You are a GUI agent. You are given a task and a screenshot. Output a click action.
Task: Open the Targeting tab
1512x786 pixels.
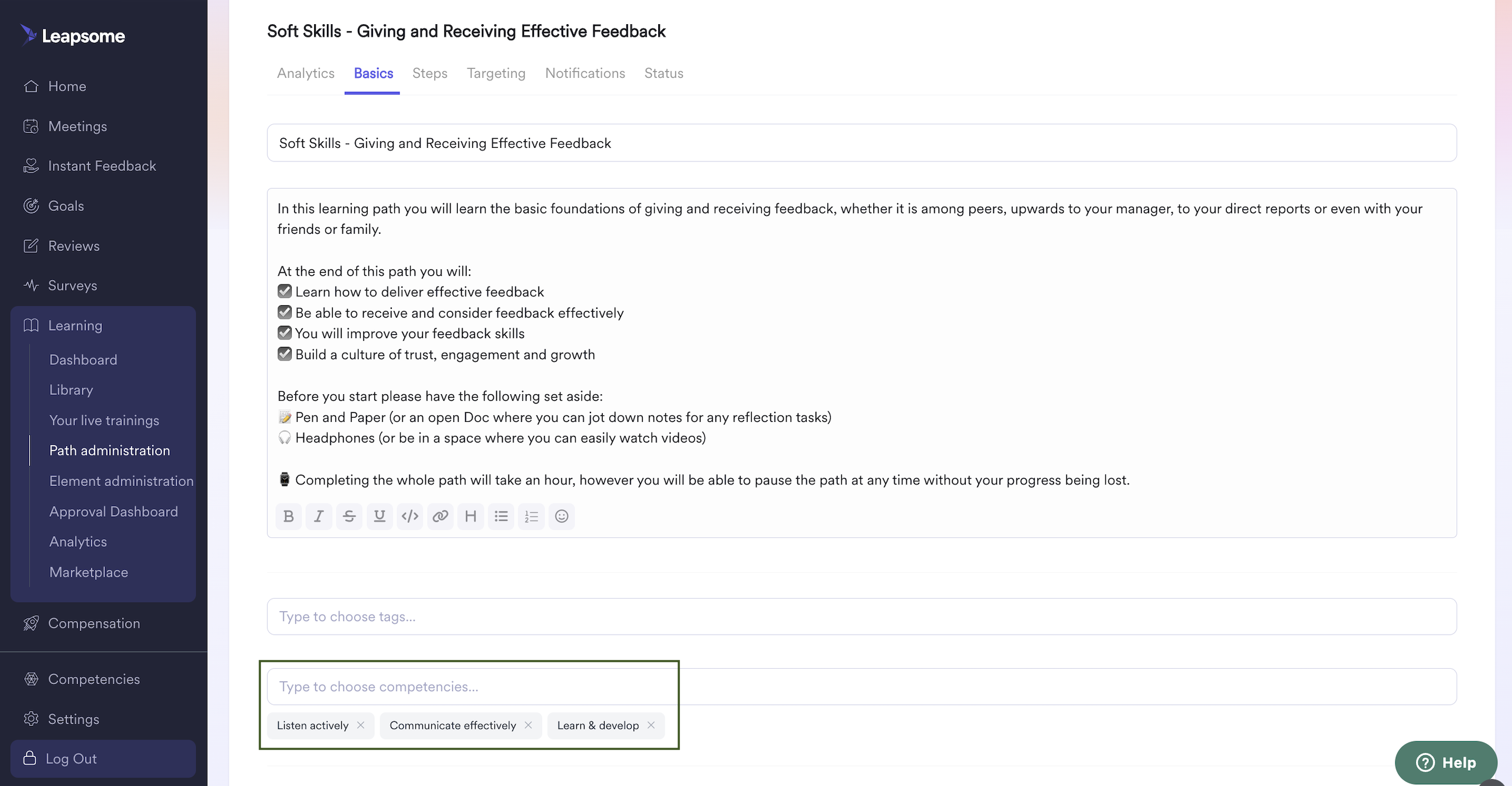pos(496,73)
